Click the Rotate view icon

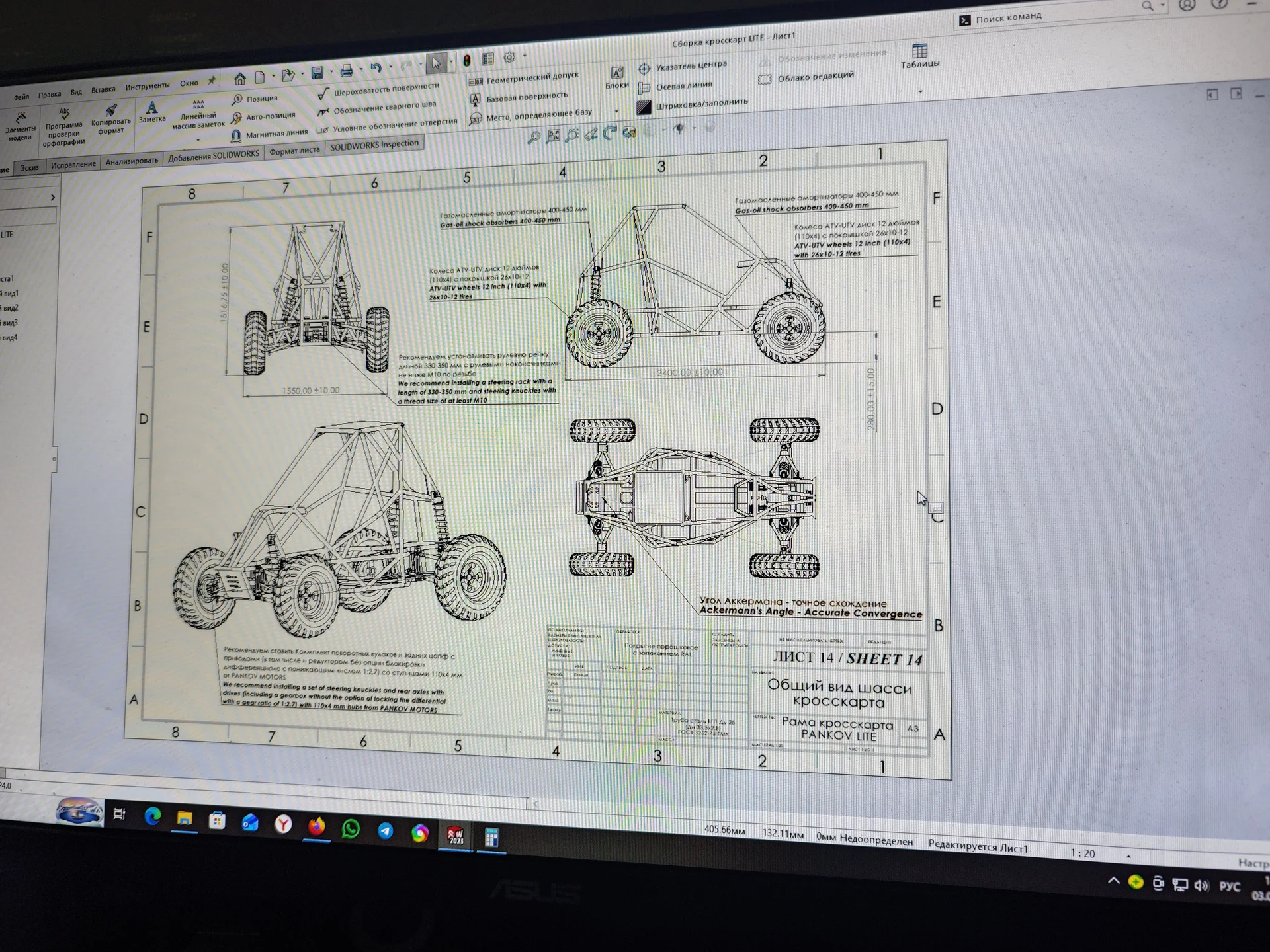click(609, 132)
